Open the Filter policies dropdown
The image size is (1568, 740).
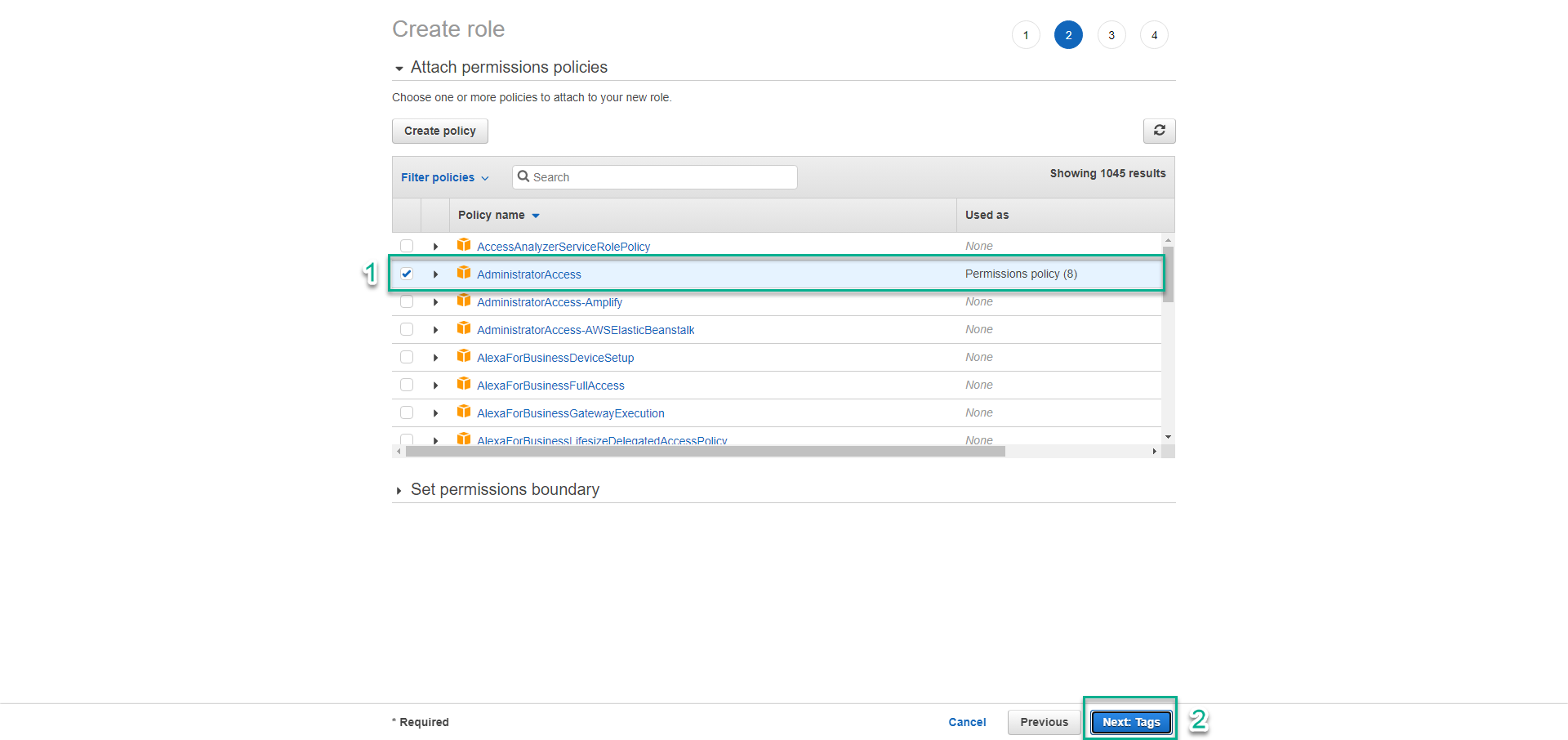[x=444, y=177]
